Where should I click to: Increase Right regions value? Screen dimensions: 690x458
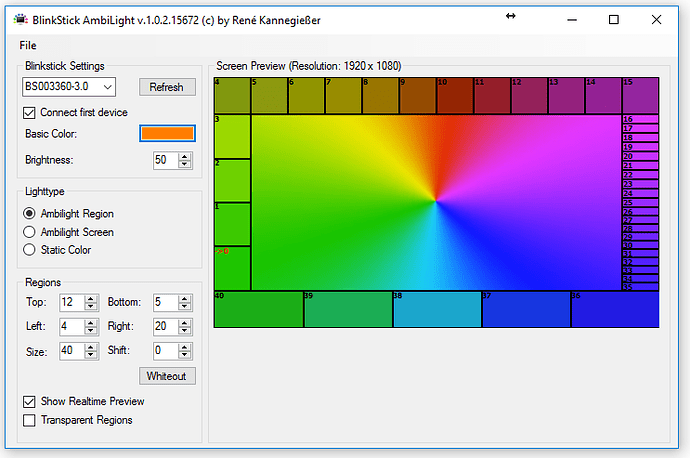point(185,322)
